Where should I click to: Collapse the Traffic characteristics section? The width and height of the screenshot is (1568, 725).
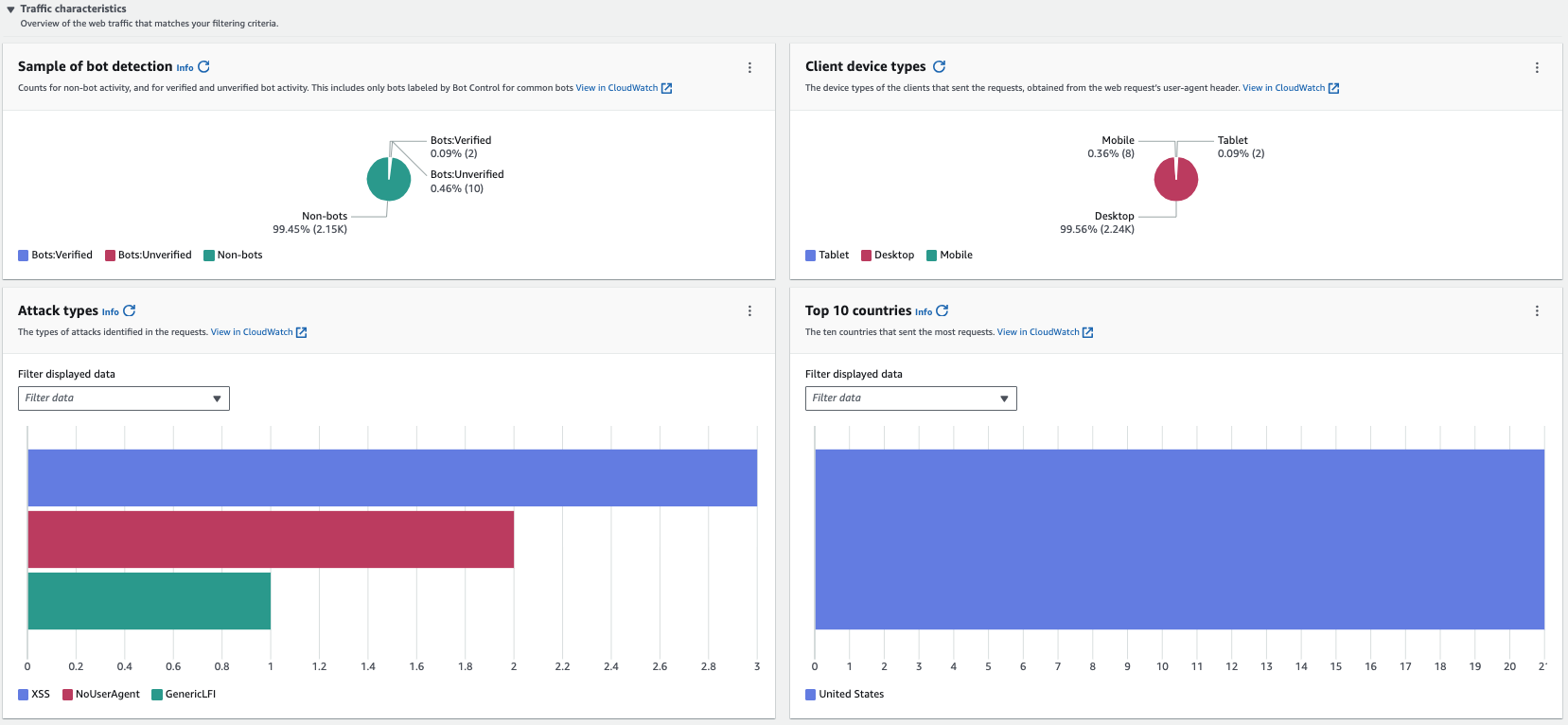(x=10, y=9)
